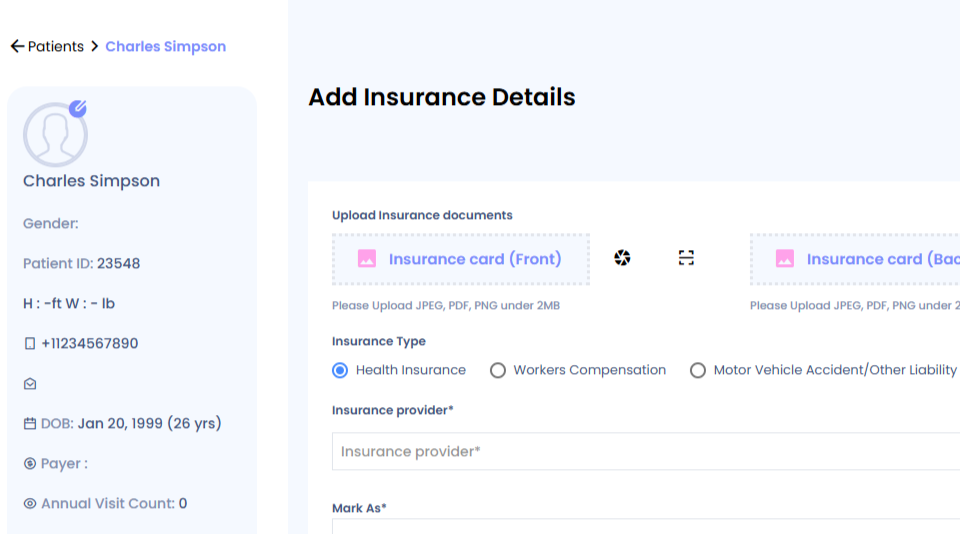Upload the Insurance card (Front) file
Screen dimensions: 960x534
[461, 259]
